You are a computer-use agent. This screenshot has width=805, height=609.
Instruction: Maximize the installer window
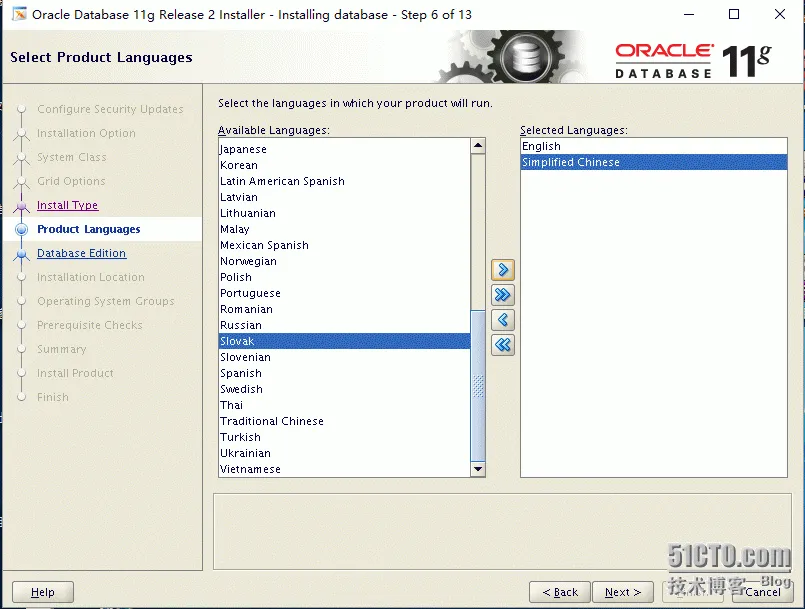coord(734,14)
